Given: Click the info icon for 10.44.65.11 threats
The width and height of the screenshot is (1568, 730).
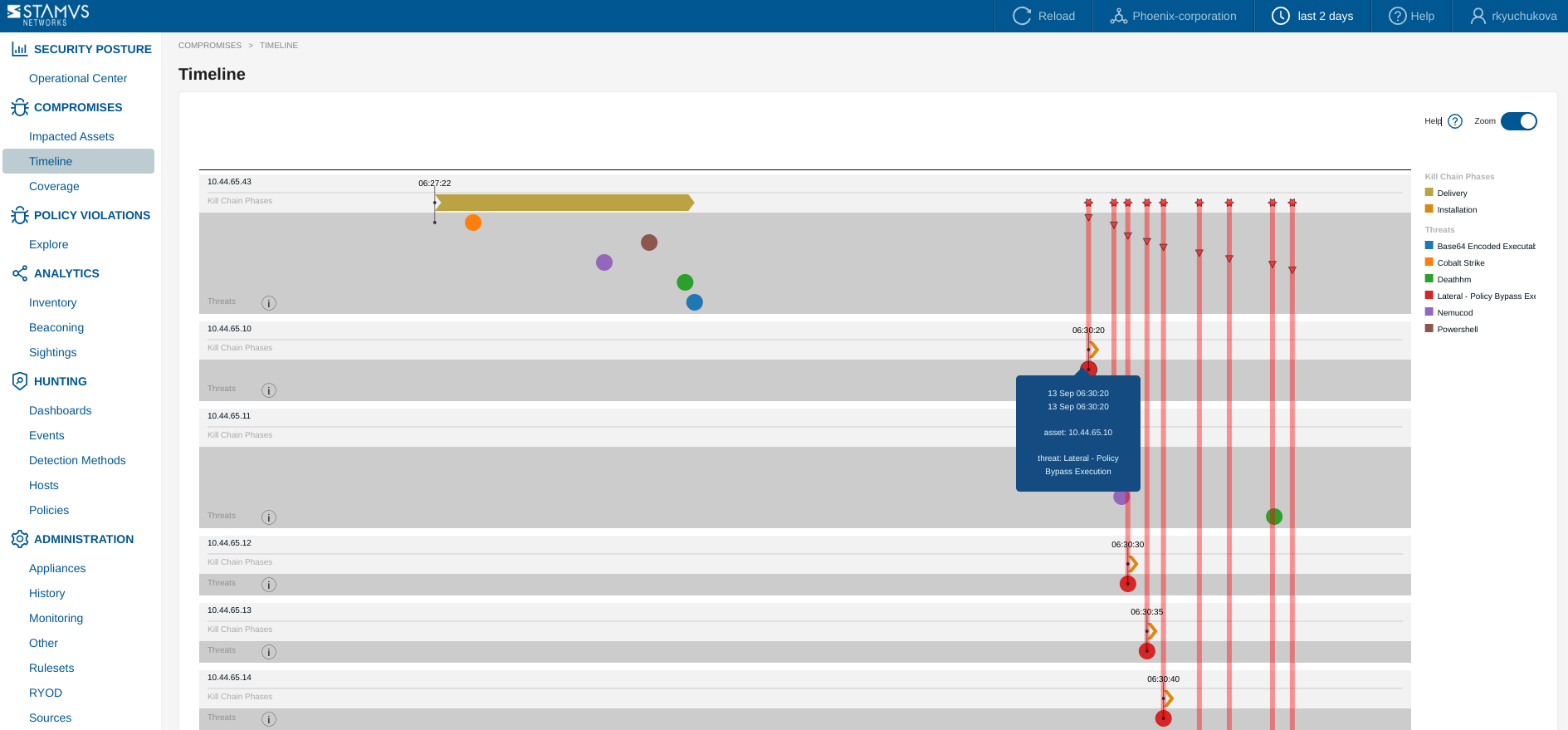Looking at the screenshot, I should 269,517.
